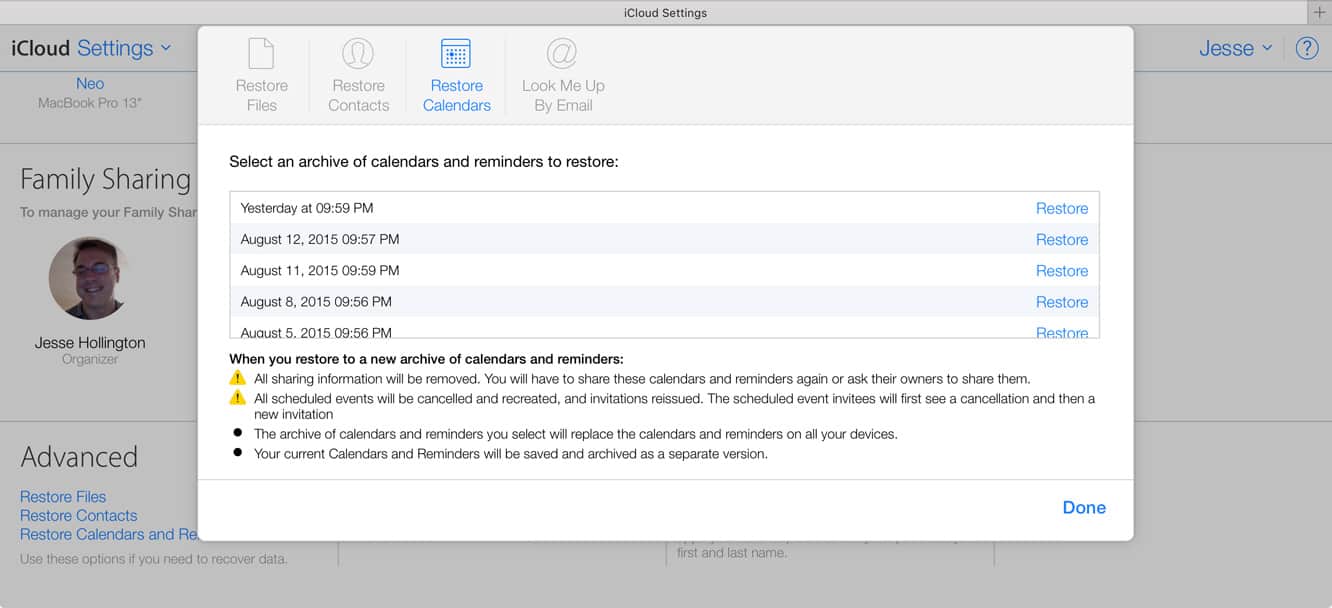The height and width of the screenshot is (608, 1332).
Task: Click the Advanced section heading
Action: [79, 457]
